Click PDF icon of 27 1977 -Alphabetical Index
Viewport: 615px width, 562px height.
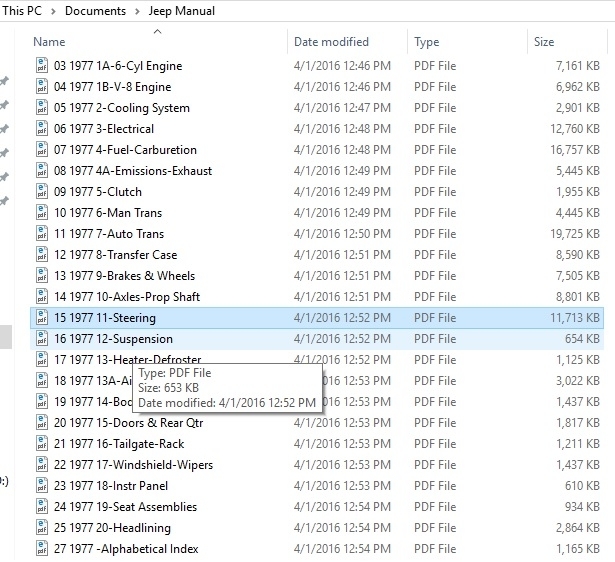tap(42, 549)
